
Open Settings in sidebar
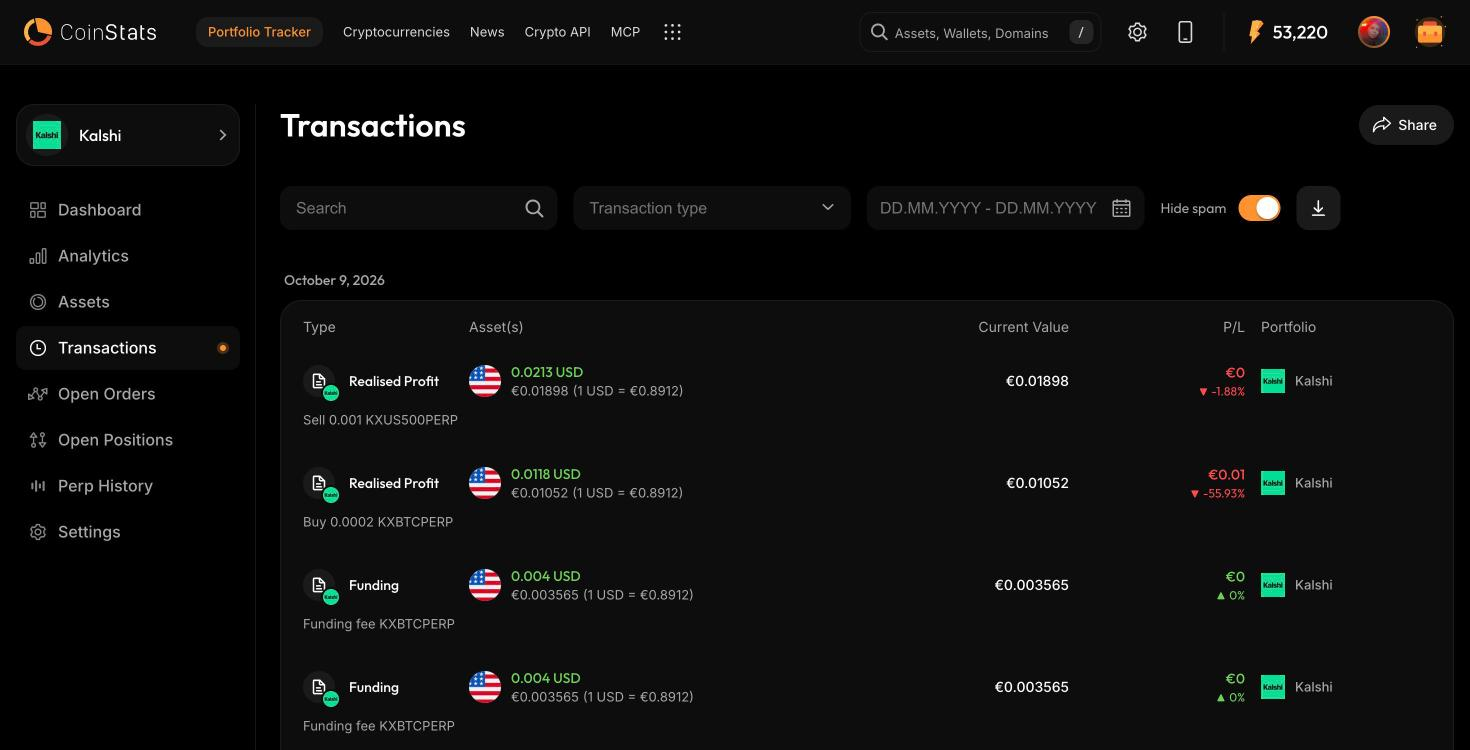128,532
